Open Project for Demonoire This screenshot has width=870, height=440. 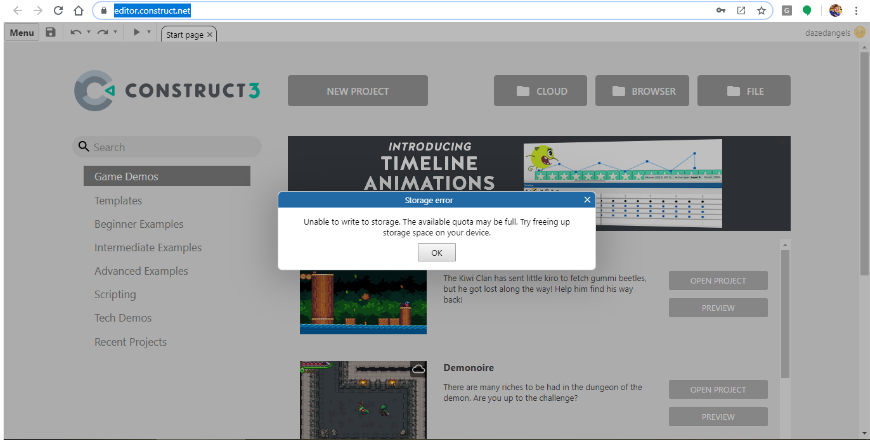(x=718, y=390)
